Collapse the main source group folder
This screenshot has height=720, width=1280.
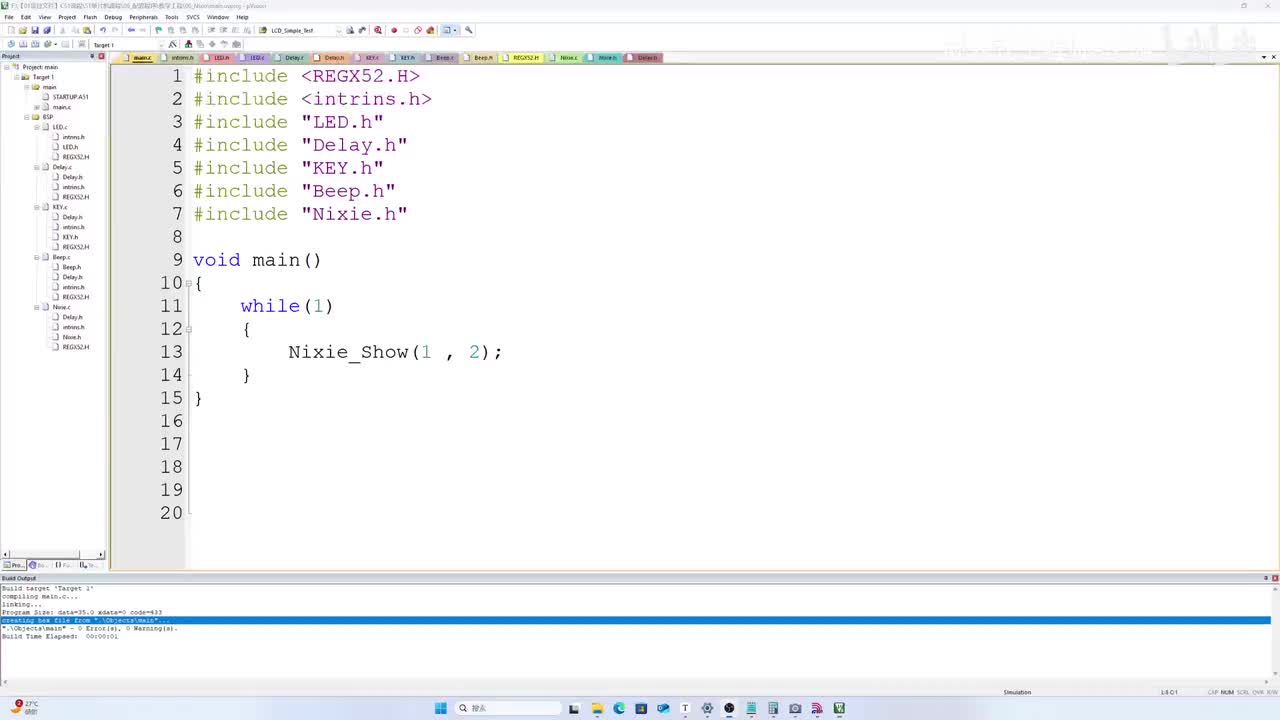pyautogui.click(x=26, y=87)
